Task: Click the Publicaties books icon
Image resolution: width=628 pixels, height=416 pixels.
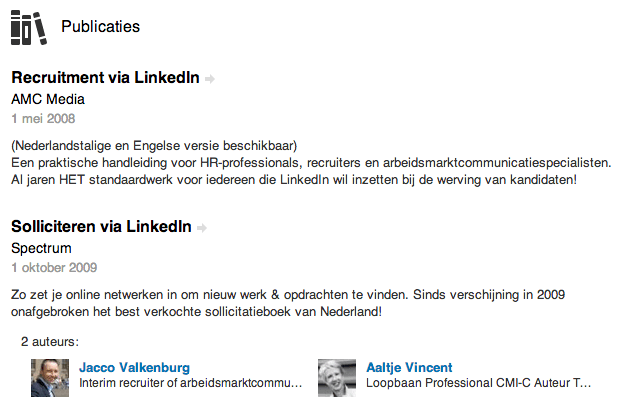Action: pyautogui.click(x=28, y=27)
